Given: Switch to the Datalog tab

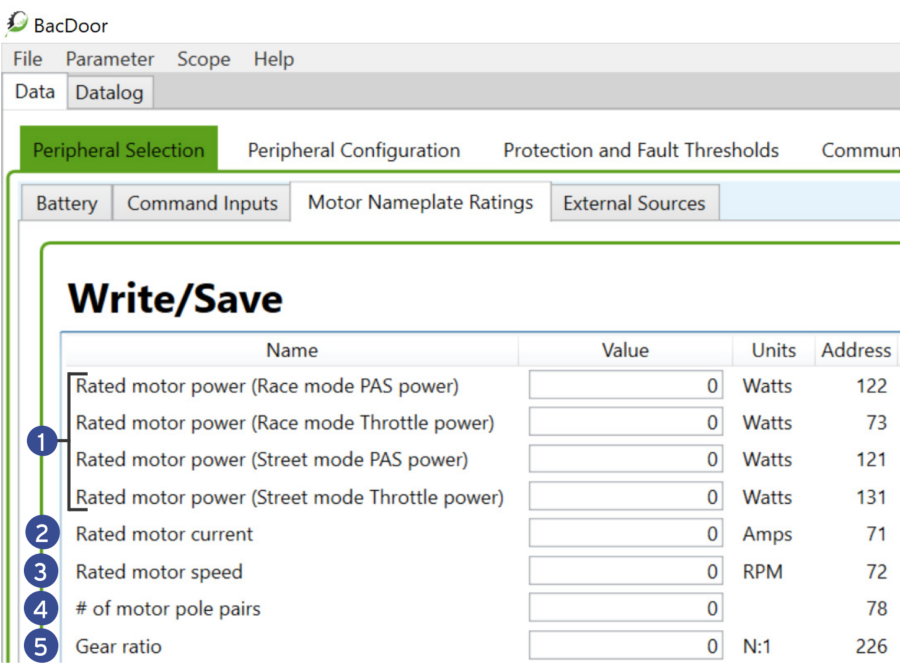Looking at the screenshot, I should pos(110,92).
